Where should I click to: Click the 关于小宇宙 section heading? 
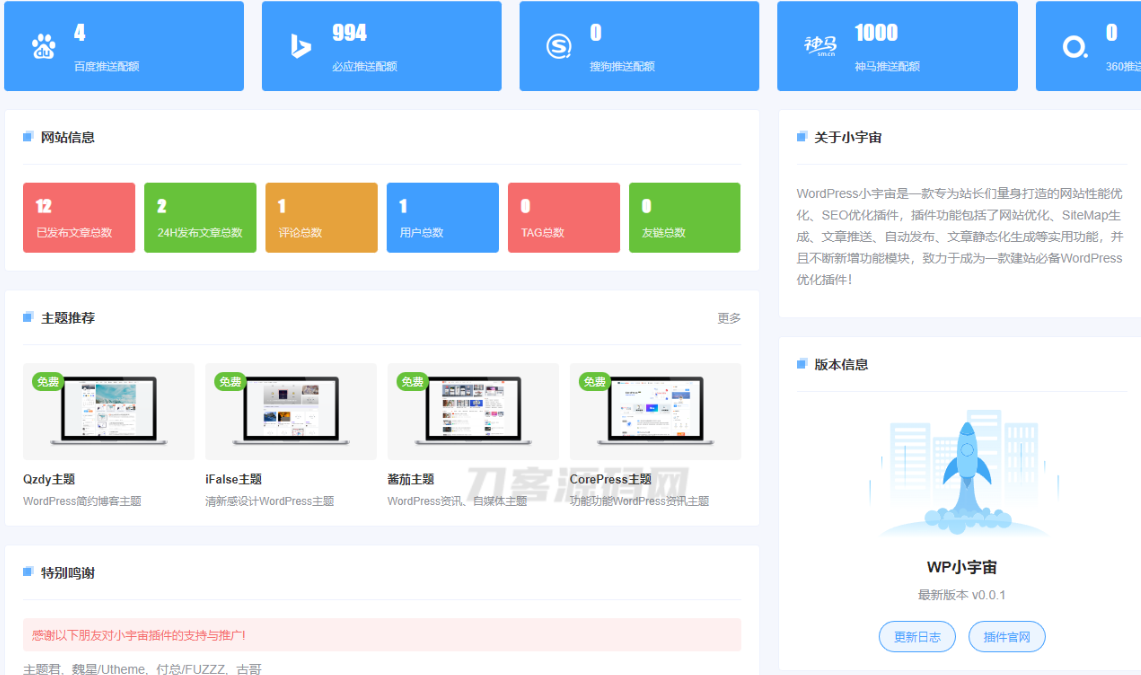coord(848,137)
